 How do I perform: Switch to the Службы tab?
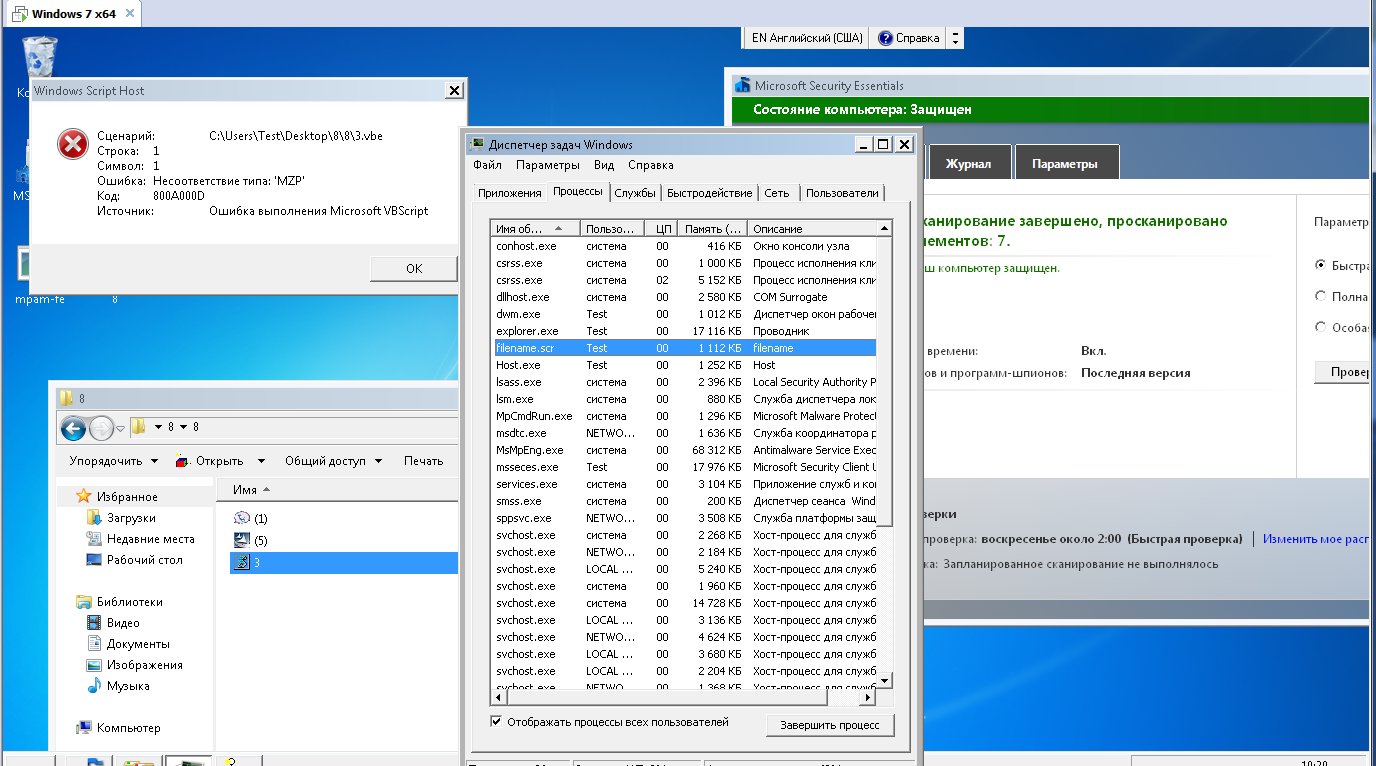pos(635,193)
